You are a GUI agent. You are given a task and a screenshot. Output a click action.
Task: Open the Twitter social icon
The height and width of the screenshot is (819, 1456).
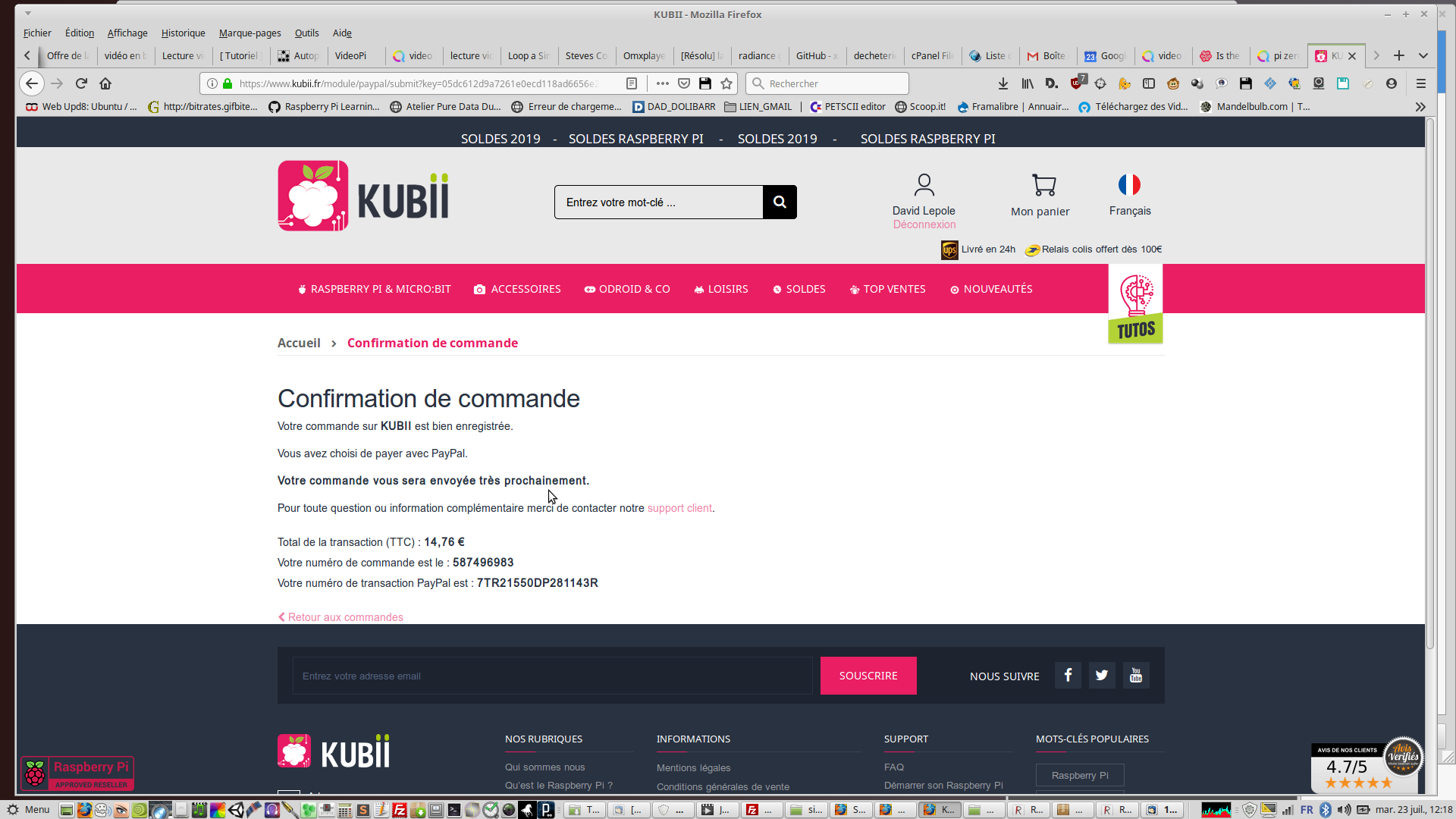1101,675
